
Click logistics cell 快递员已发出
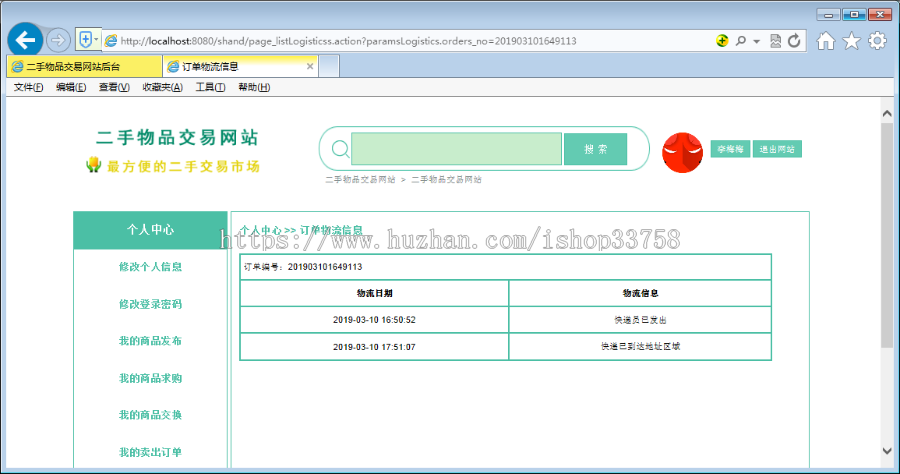(640, 320)
